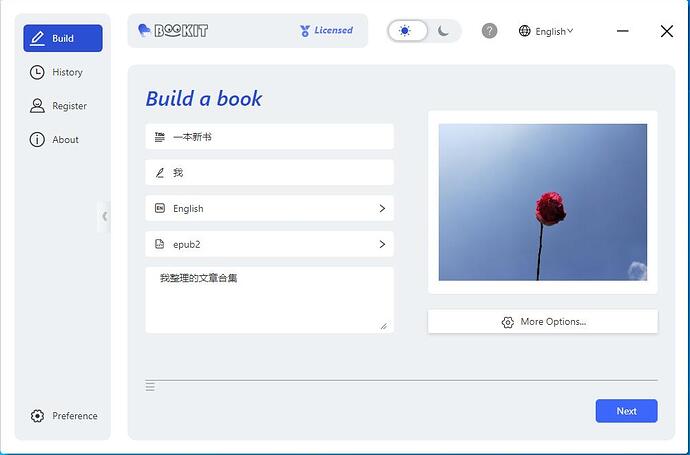Select light mode sun toggle
The width and height of the screenshot is (690, 455).
405,31
